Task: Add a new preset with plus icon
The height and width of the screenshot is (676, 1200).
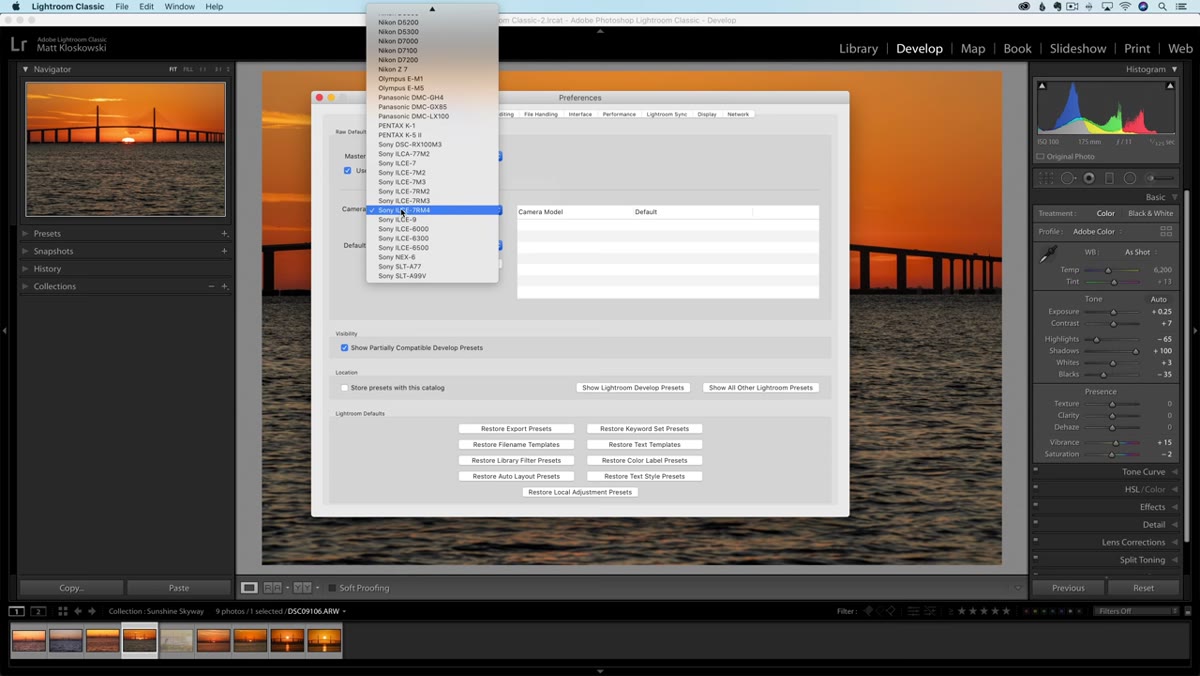Action: pyautogui.click(x=224, y=233)
